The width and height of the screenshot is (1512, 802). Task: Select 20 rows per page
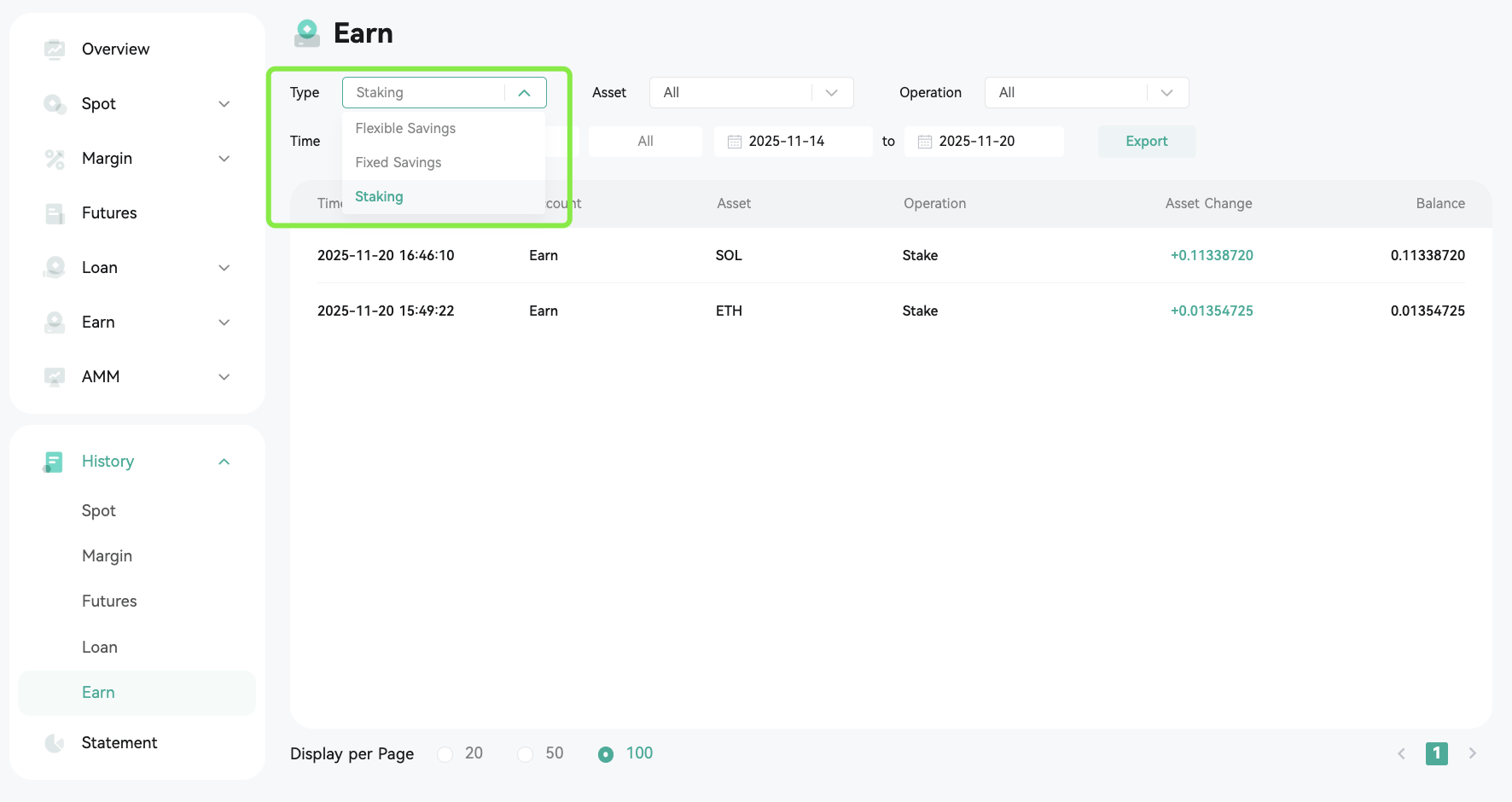[445, 754]
